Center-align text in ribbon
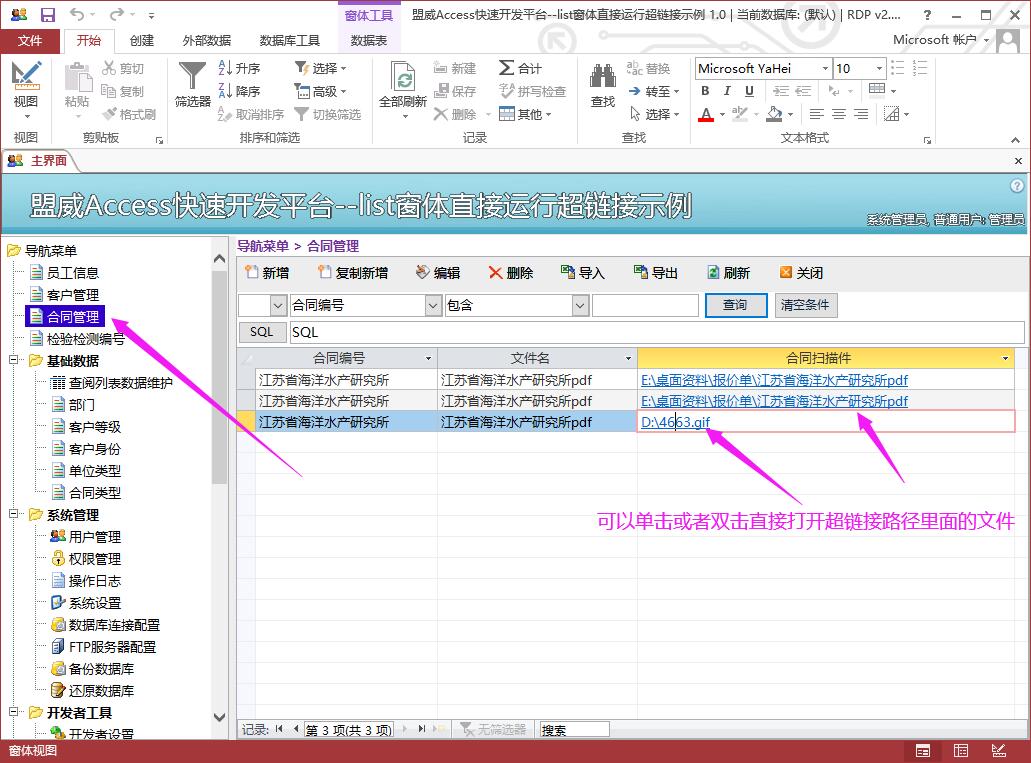This screenshot has width=1031, height=763. (x=839, y=114)
